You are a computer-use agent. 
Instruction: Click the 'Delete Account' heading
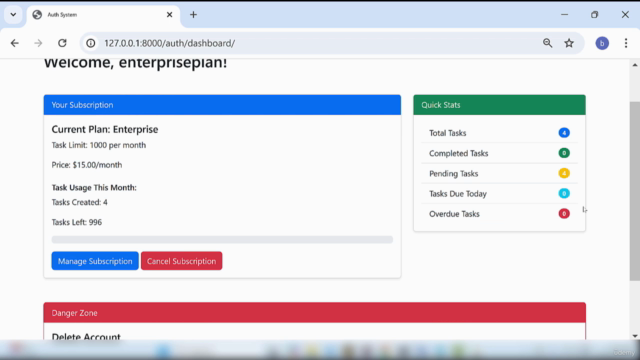[86, 336]
